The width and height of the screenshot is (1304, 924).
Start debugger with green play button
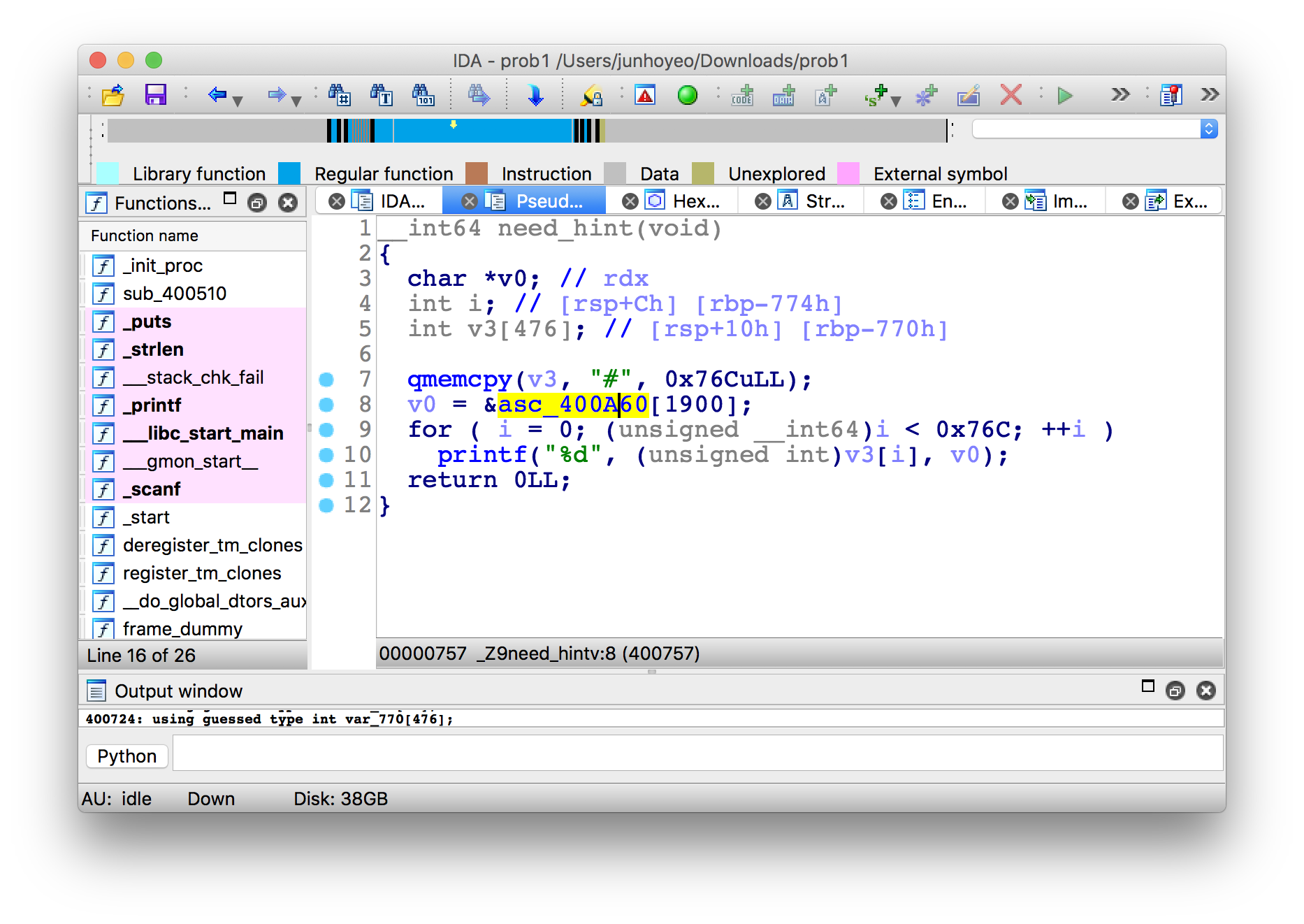pyautogui.click(x=1065, y=95)
